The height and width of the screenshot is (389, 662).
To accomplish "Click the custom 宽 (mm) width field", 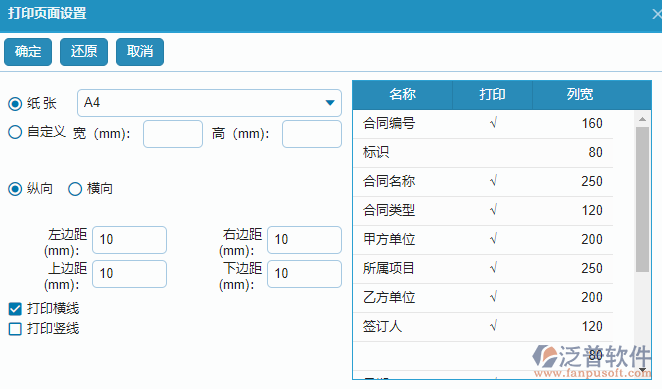I will [x=173, y=134].
